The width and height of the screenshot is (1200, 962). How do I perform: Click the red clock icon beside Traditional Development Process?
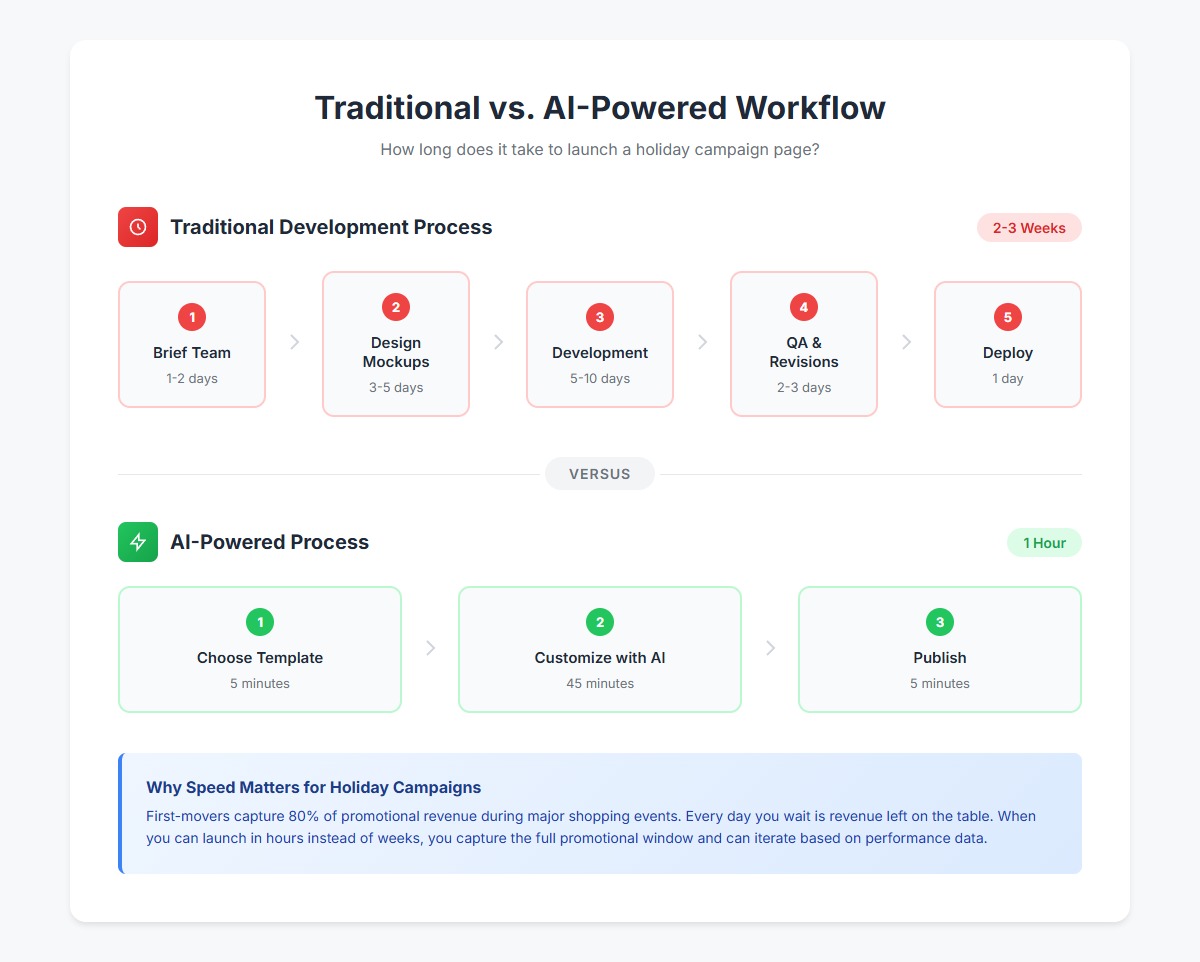[x=138, y=227]
